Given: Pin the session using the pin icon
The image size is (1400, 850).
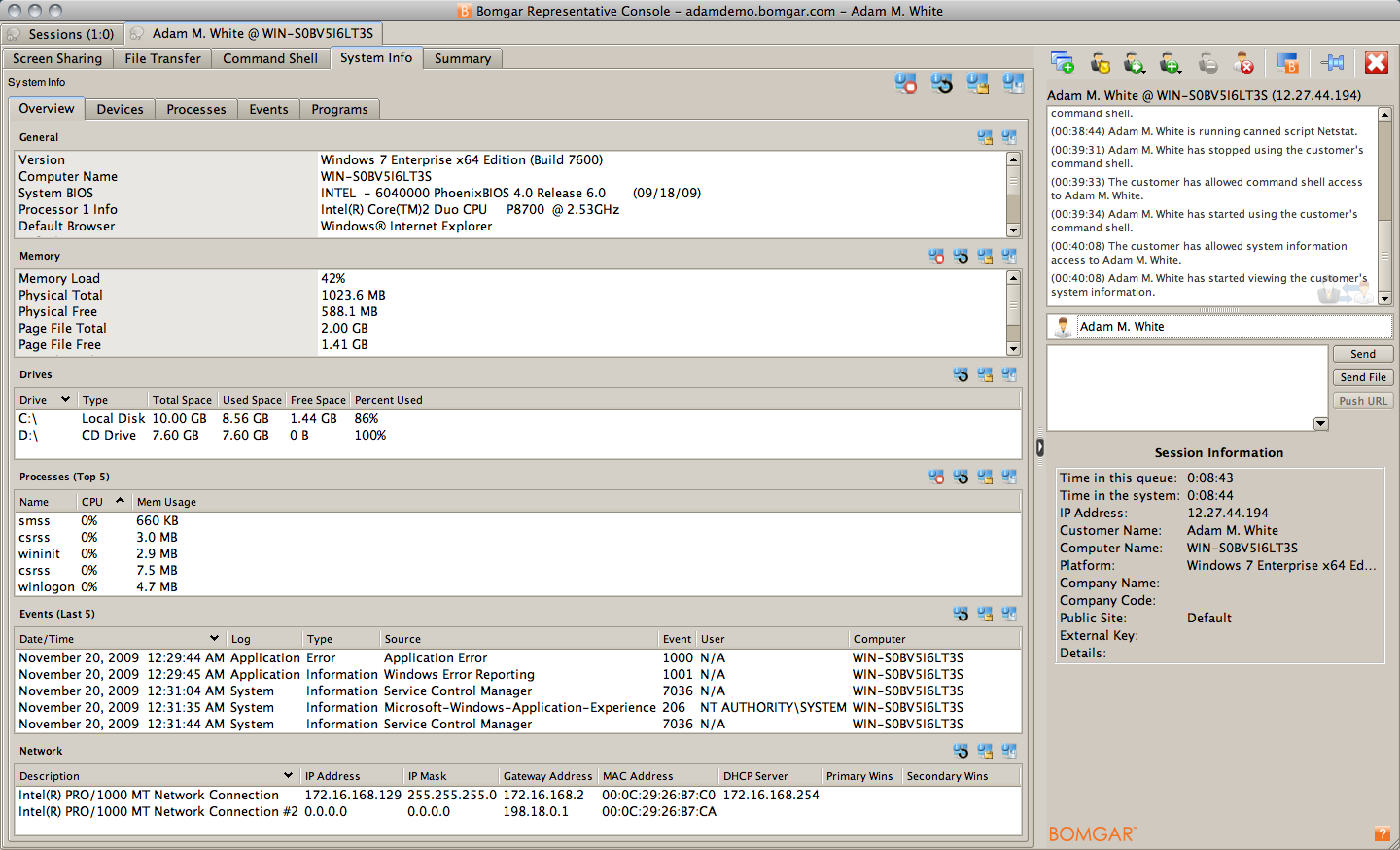Looking at the screenshot, I should coord(1332,62).
